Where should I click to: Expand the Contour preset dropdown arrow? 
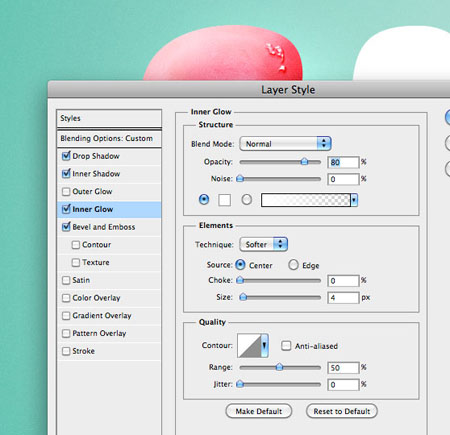265,346
